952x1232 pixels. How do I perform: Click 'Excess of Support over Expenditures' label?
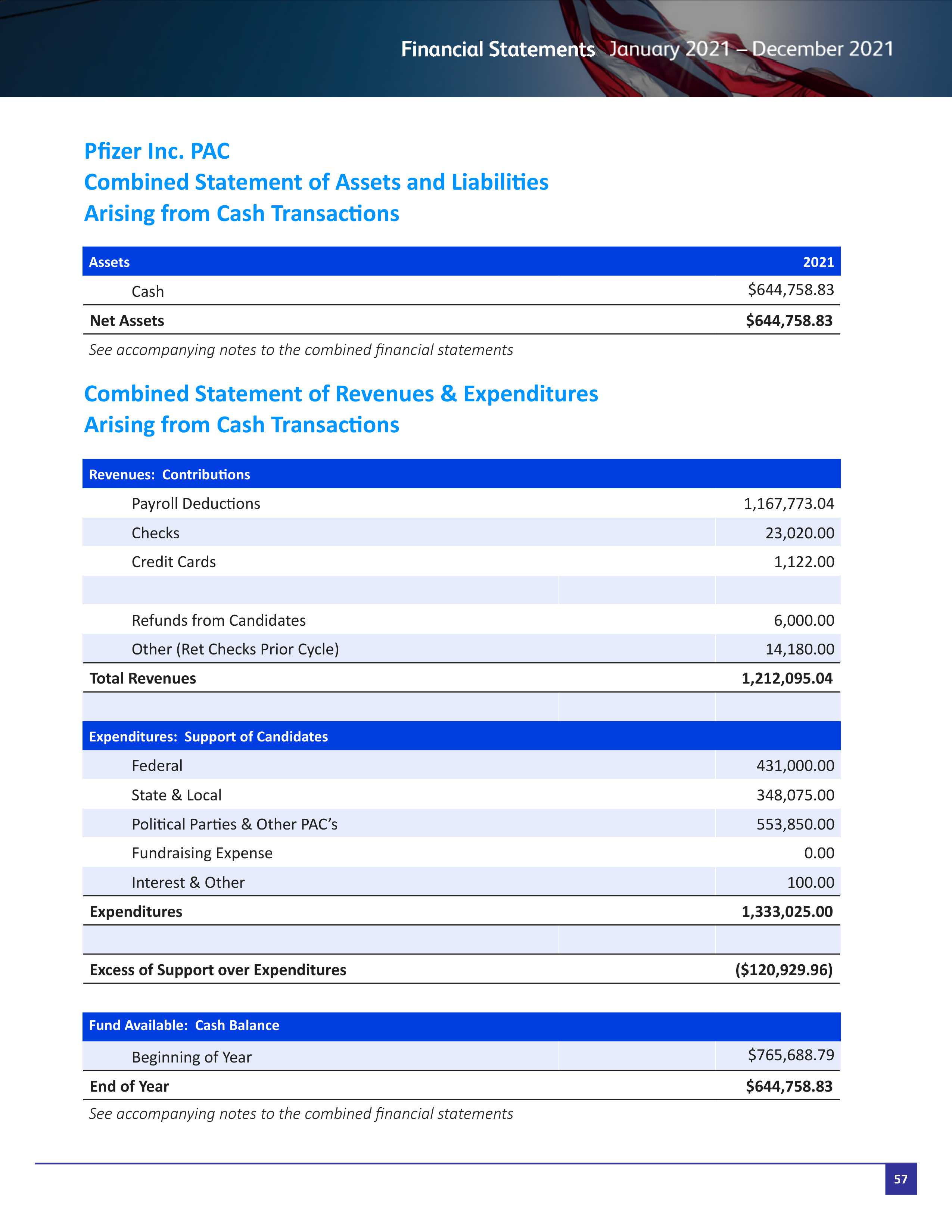point(218,970)
